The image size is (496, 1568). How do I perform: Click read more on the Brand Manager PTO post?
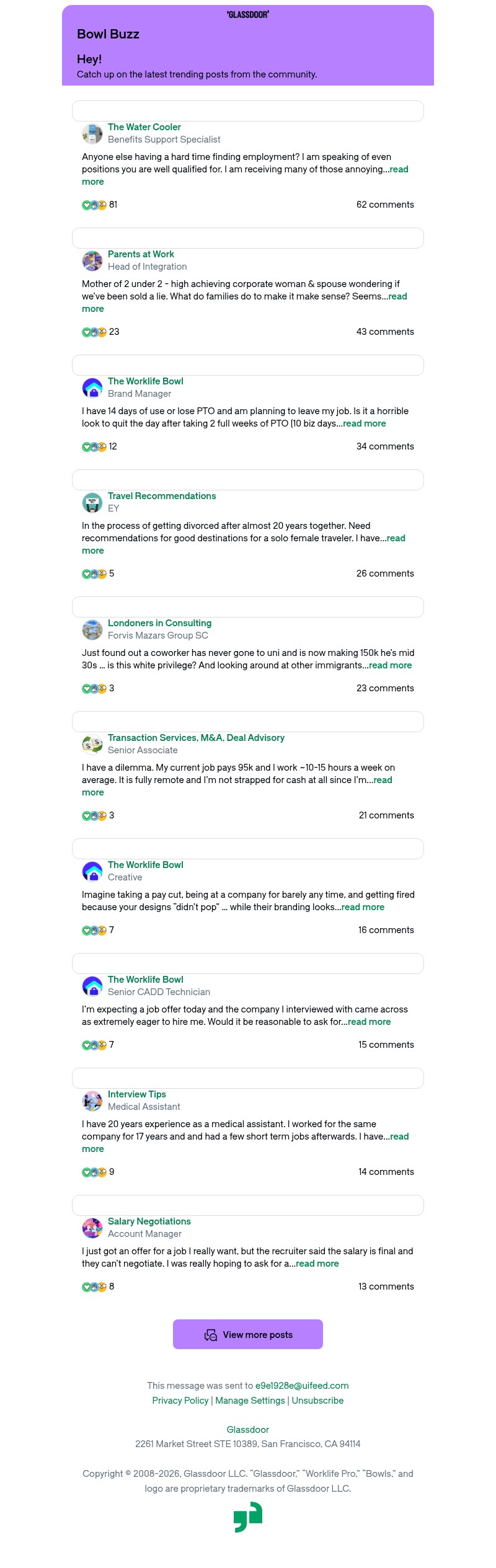[x=365, y=423]
